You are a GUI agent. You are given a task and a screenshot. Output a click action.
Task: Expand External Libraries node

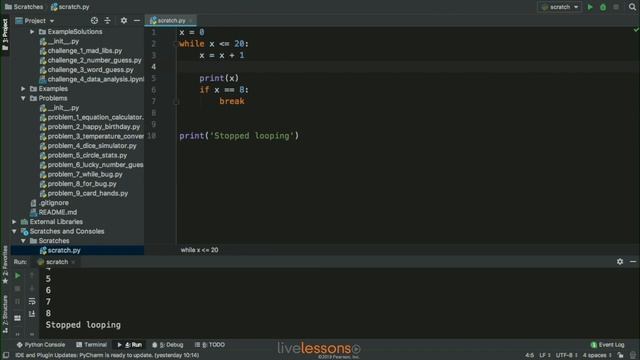pyautogui.click(x=14, y=222)
